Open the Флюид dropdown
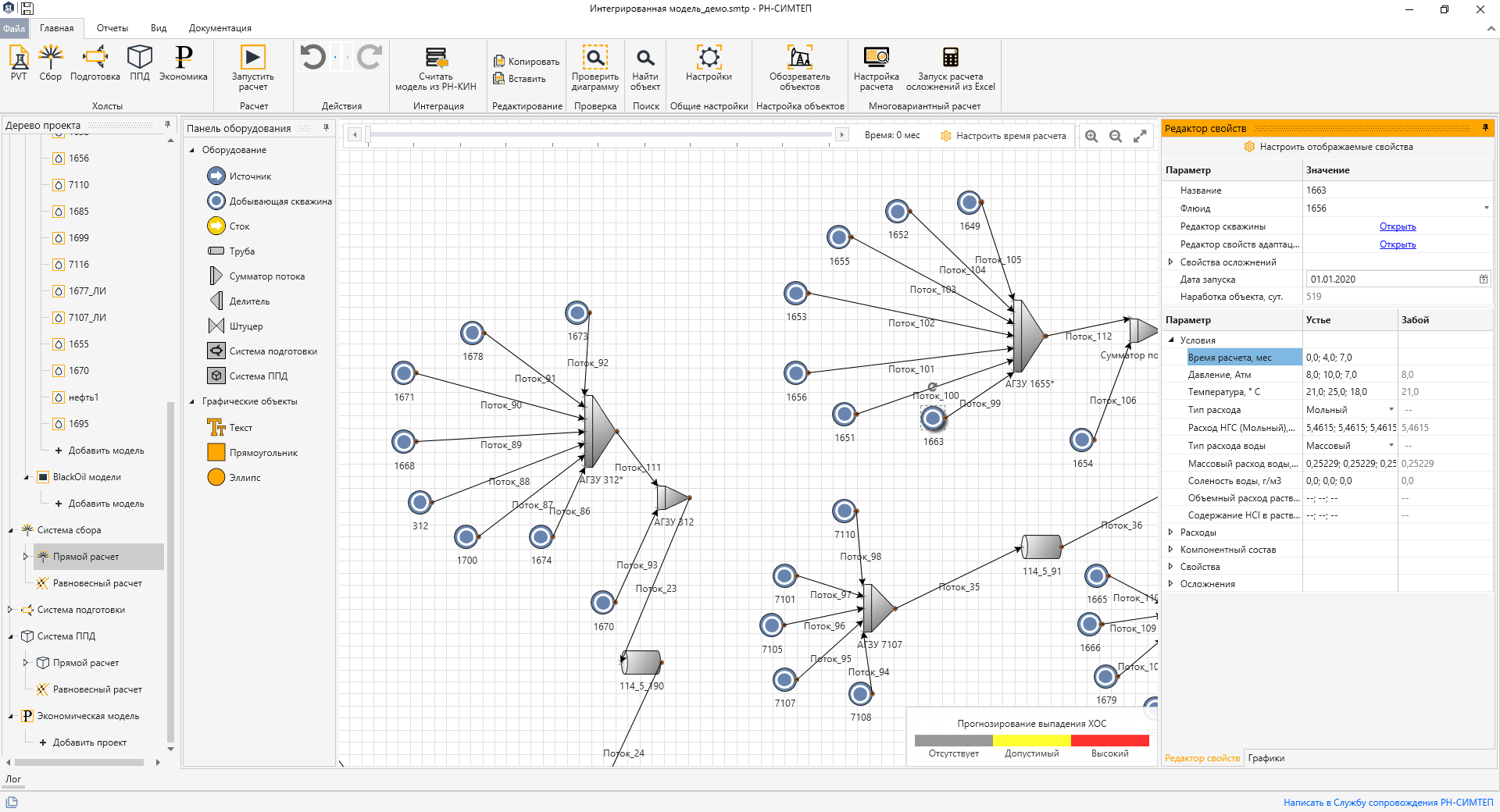1500x812 pixels. pyautogui.click(x=1486, y=208)
